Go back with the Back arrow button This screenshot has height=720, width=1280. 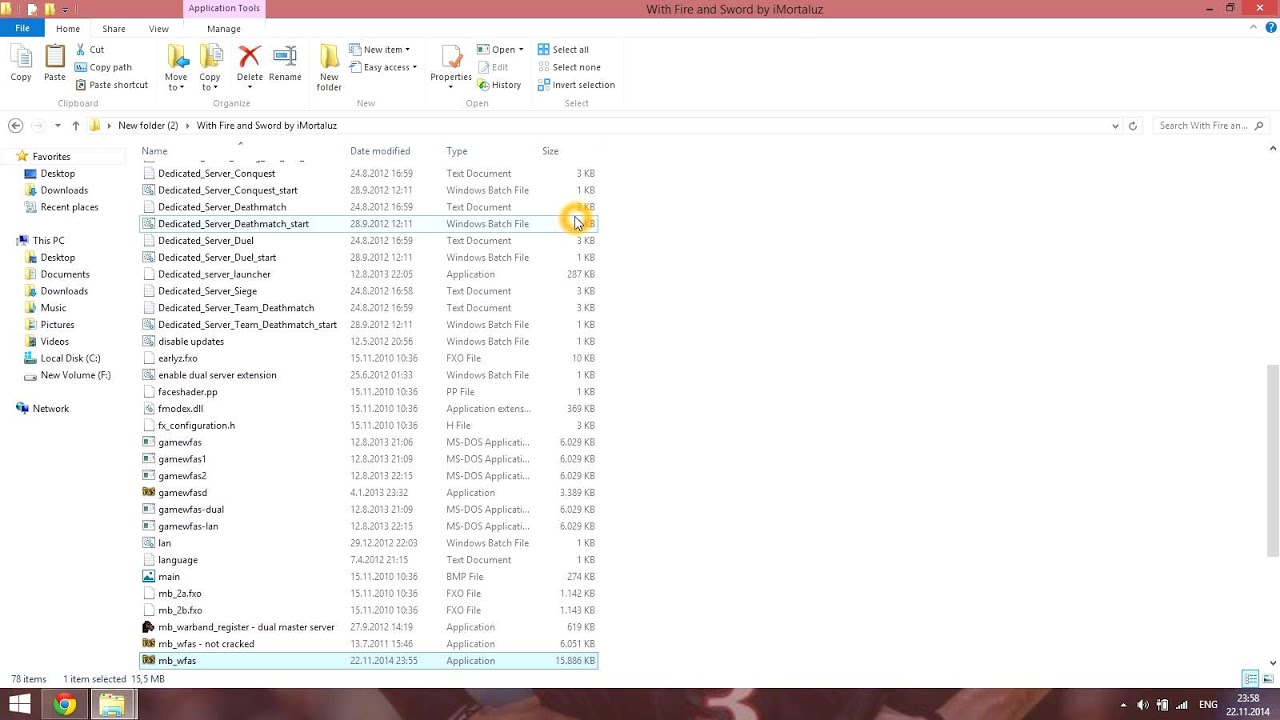15,126
